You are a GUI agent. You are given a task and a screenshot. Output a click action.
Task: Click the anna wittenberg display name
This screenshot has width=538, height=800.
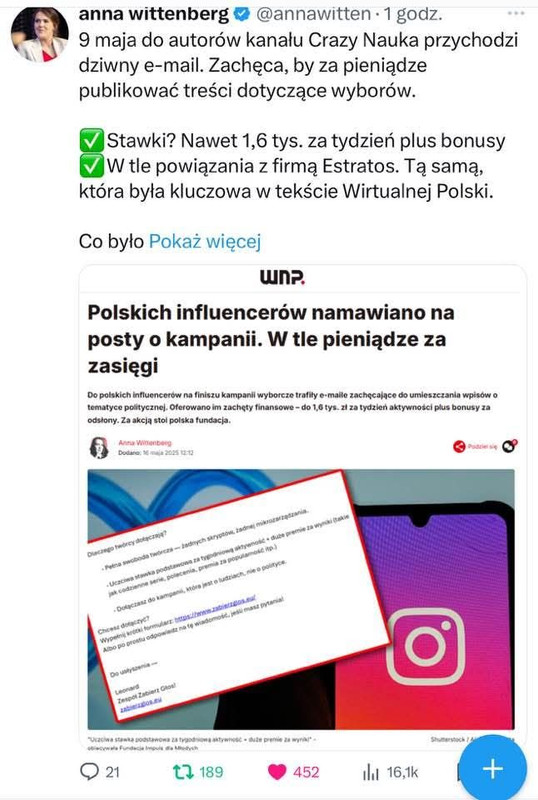click(154, 14)
